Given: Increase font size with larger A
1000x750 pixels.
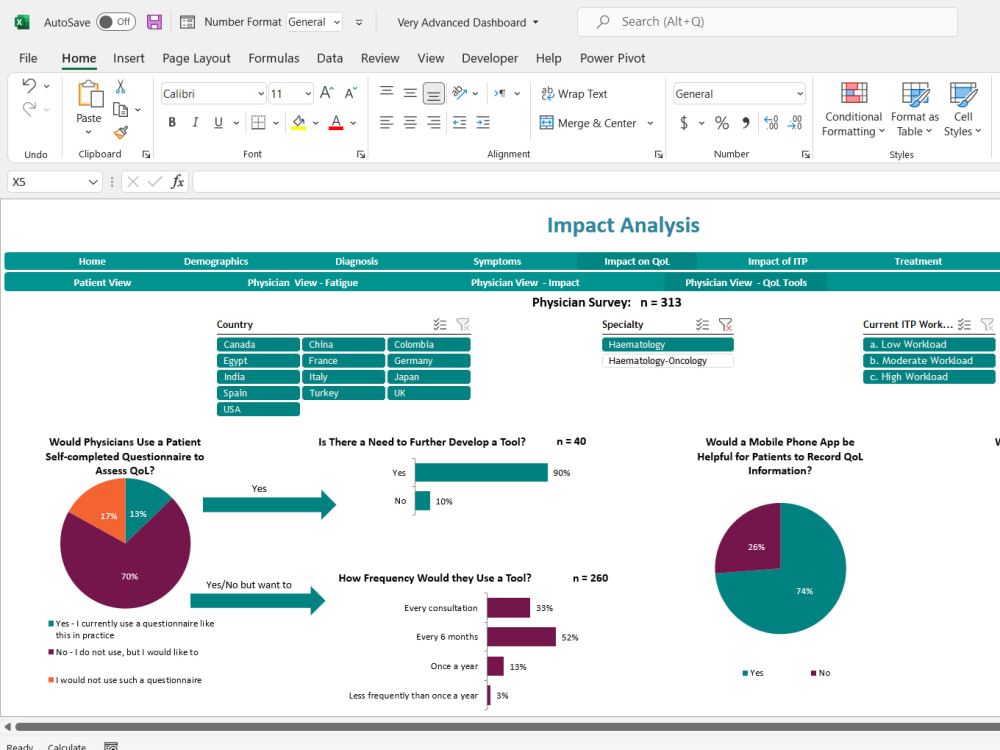Looking at the screenshot, I should (327, 93).
